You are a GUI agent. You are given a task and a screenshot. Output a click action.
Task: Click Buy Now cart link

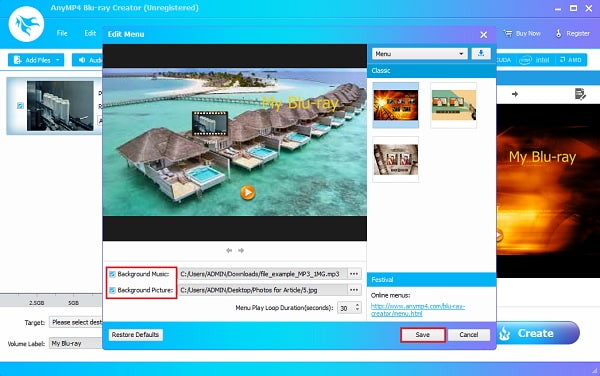coord(522,34)
